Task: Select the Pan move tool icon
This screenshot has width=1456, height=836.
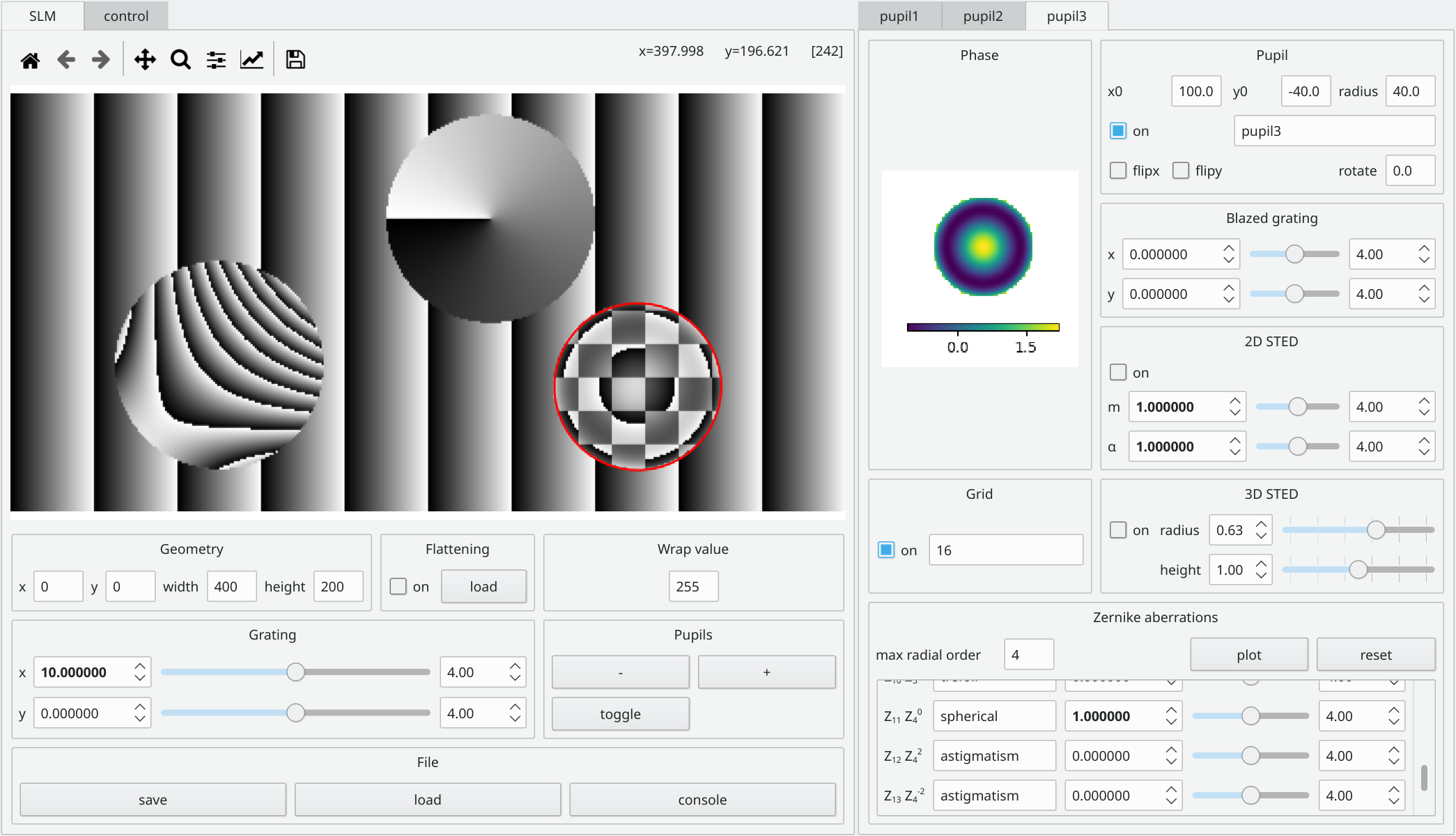Action: pyautogui.click(x=145, y=60)
